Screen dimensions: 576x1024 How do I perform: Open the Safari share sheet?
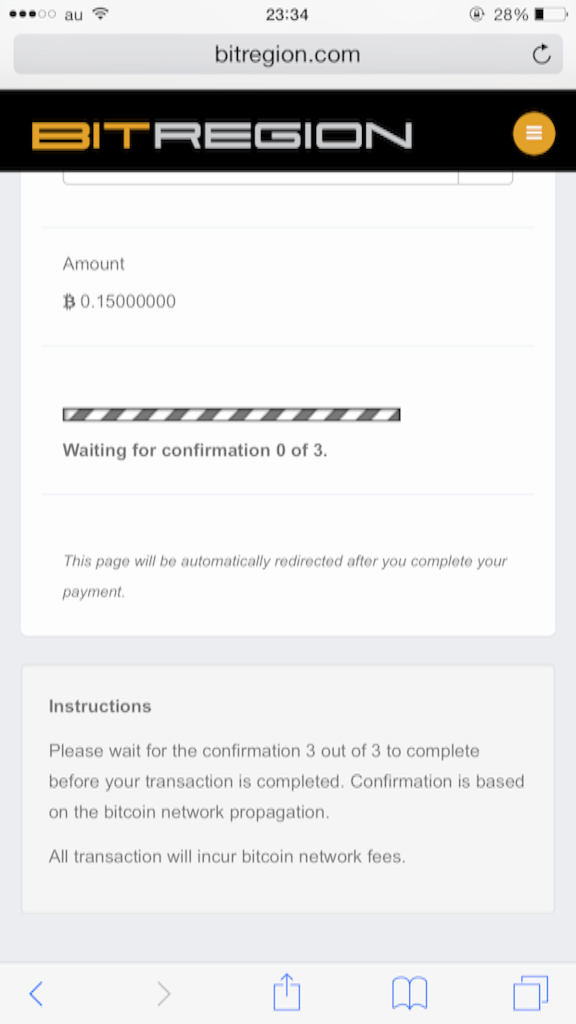coord(287,991)
